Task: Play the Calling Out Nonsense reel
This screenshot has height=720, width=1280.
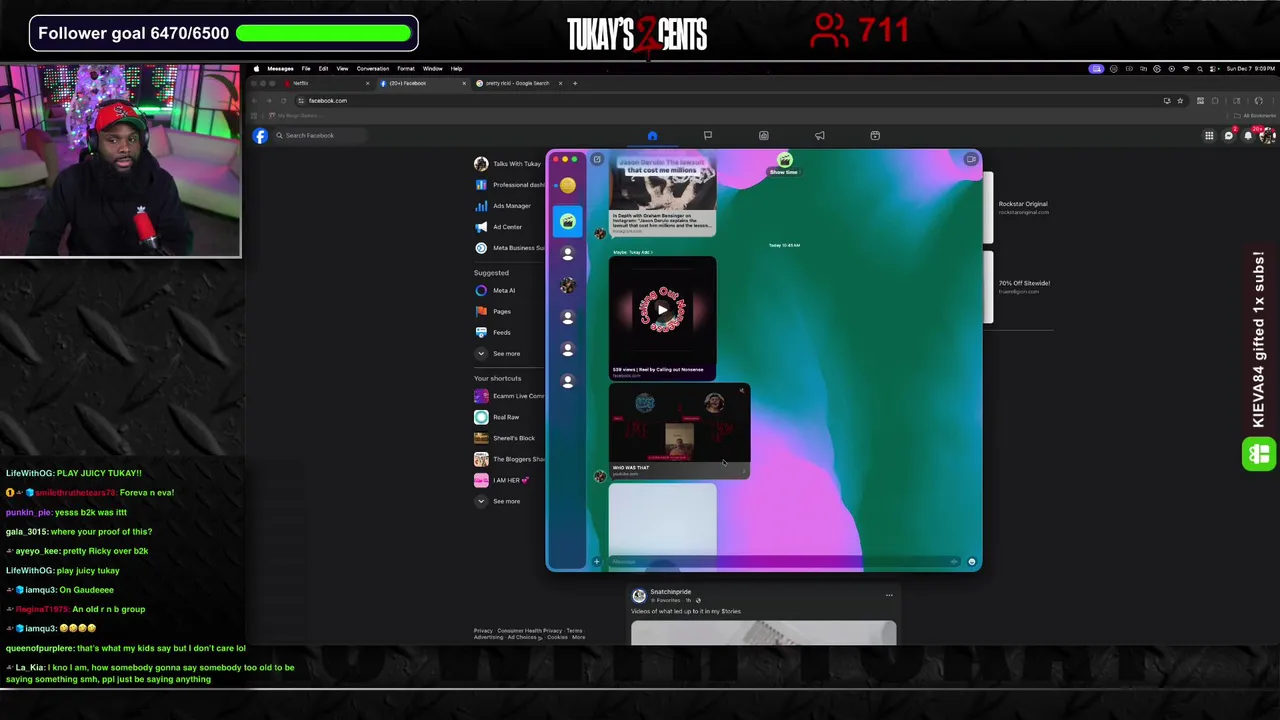Action: click(662, 310)
